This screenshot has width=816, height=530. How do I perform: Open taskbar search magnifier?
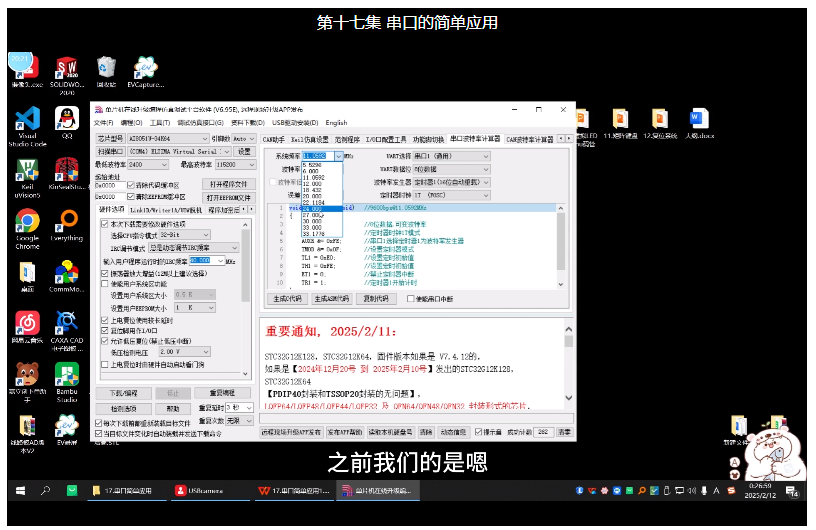45,490
